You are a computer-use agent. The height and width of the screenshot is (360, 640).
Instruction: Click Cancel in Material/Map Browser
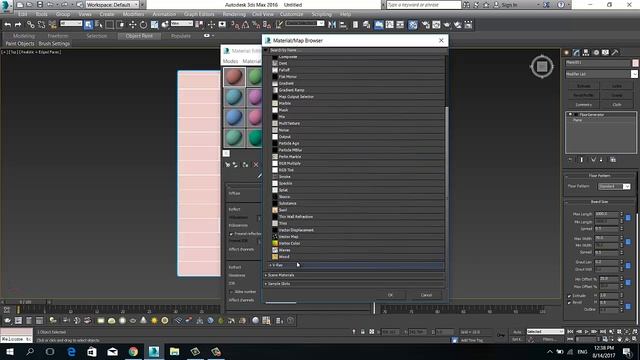pyautogui.click(x=426, y=295)
